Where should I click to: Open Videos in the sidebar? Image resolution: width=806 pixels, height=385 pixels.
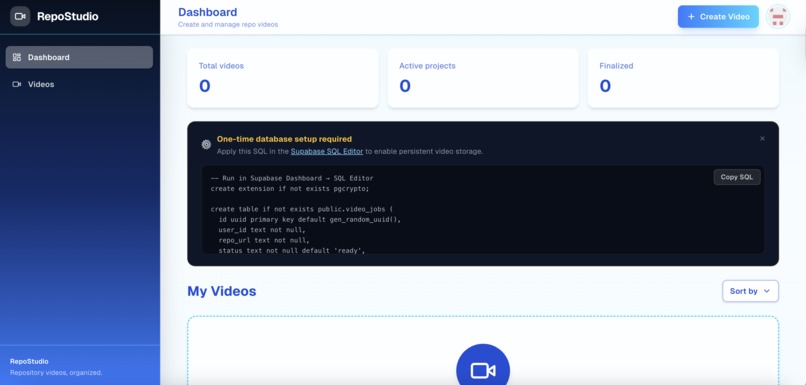pyautogui.click(x=79, y=84)
